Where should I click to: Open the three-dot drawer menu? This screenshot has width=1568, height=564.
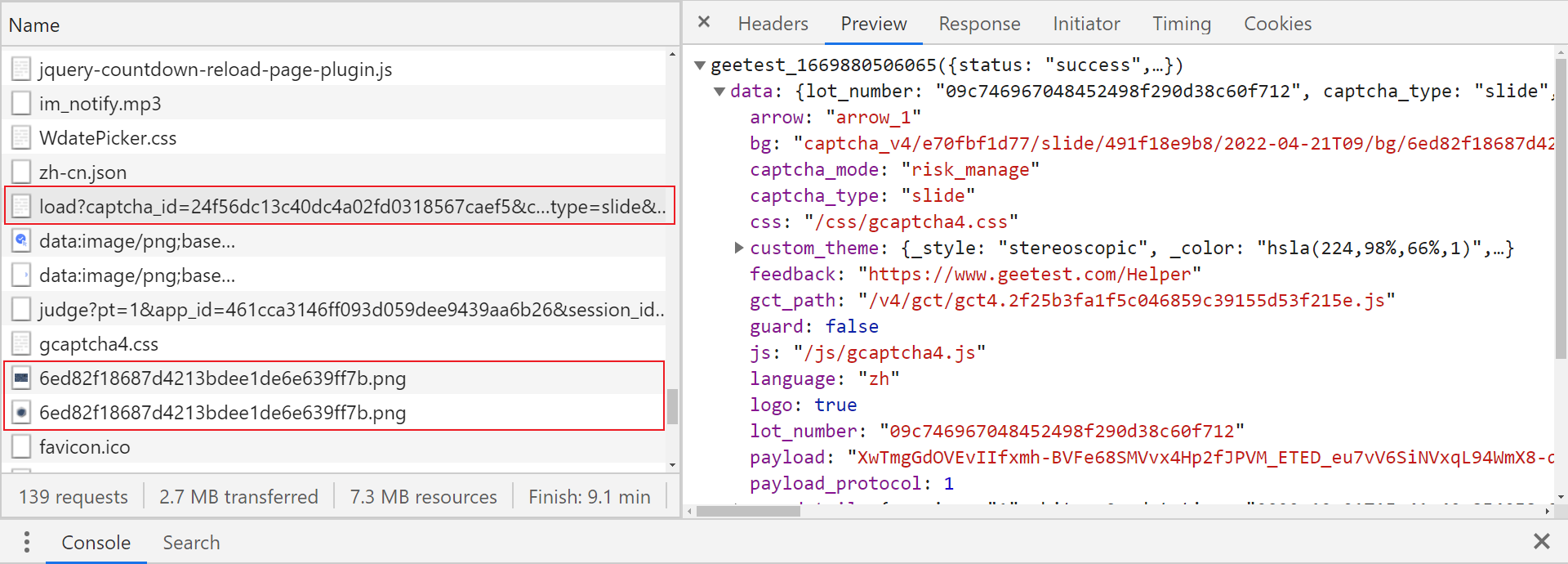click(27, 542)
